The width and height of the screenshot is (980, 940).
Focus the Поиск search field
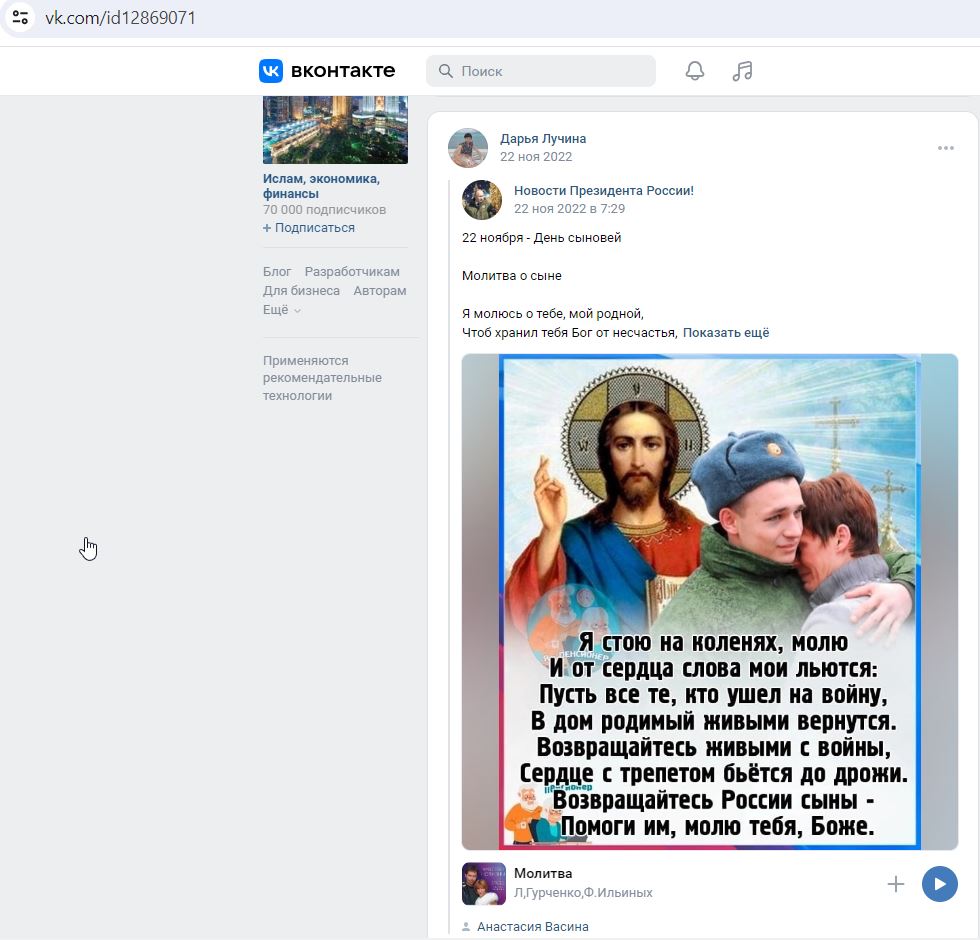pyautogui.click(x=541, y=71)
